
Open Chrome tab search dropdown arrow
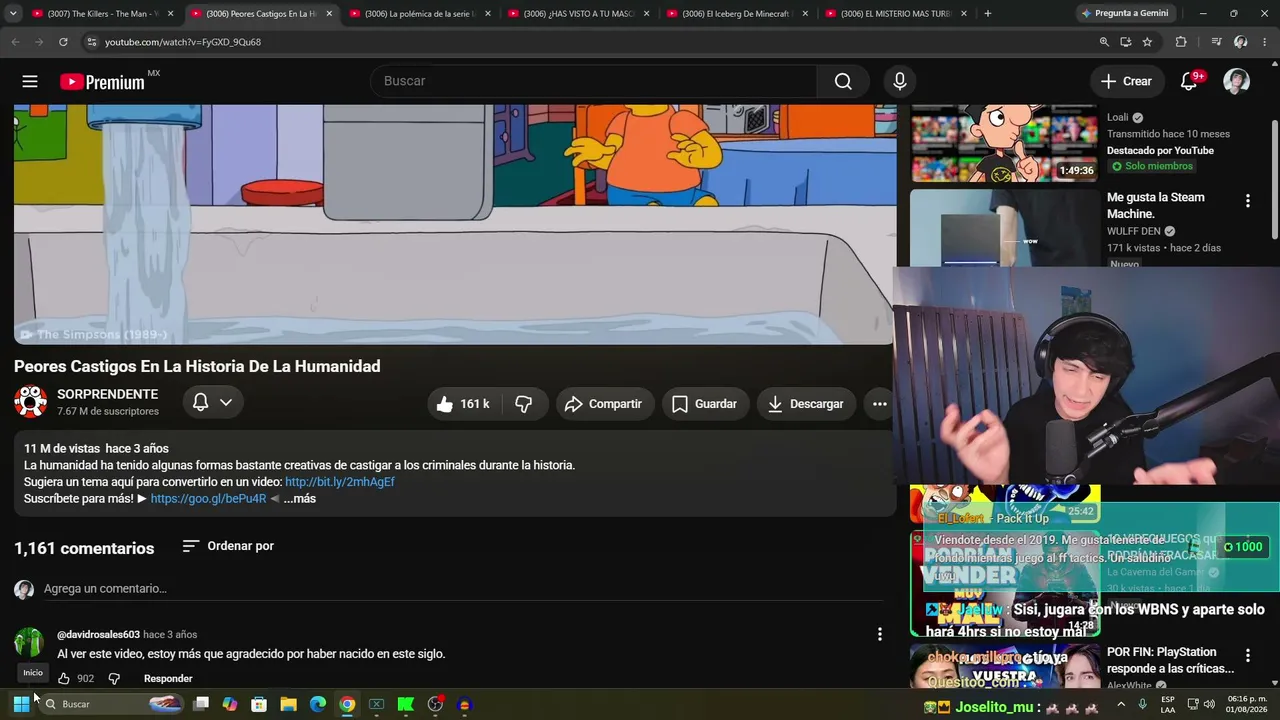13,14
